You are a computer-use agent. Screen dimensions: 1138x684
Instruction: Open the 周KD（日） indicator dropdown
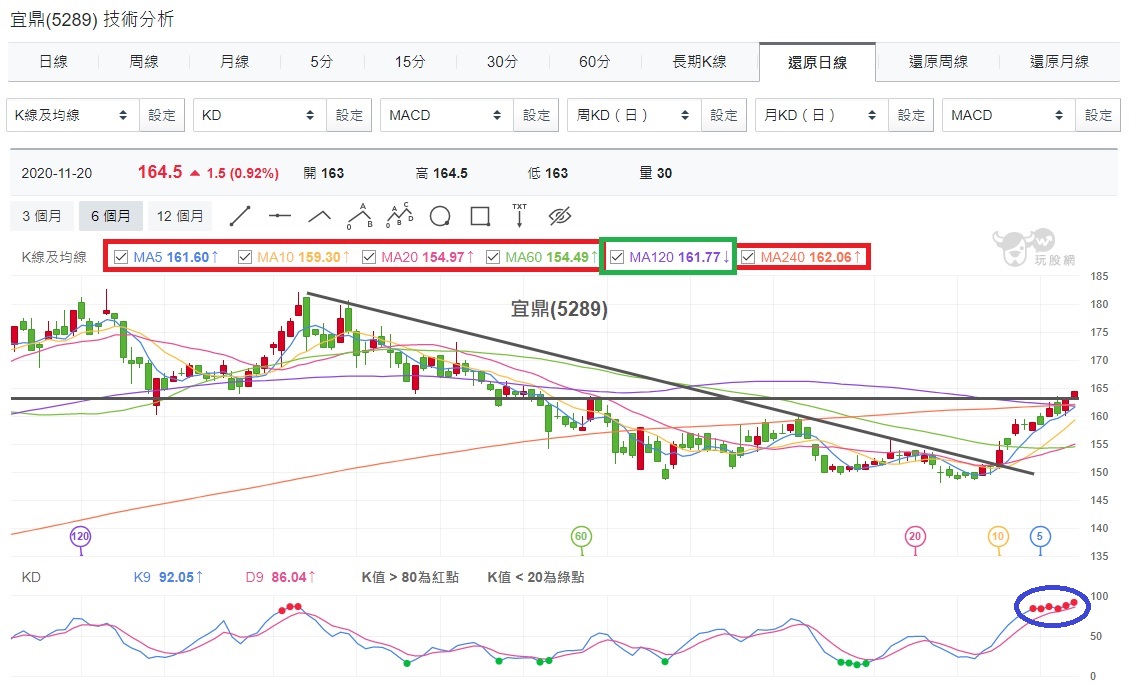634,115
